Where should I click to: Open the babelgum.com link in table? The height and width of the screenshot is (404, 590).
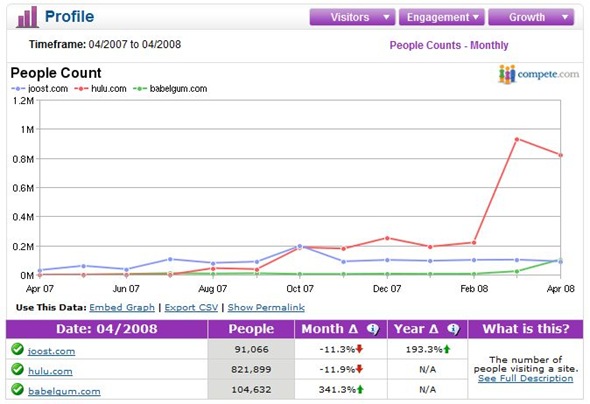click(64, 391)
